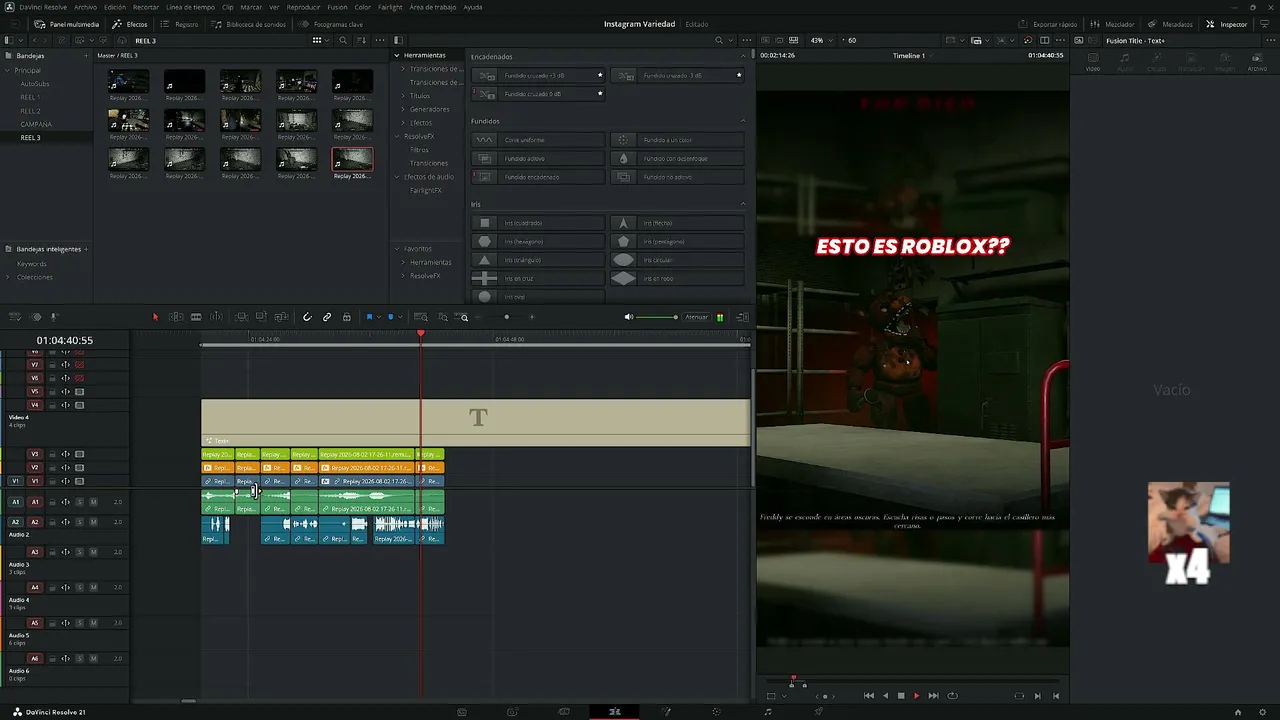Screen dimensions: 1280x720
Task: Favorite the Fundido cruzado 0 dB star
Action: [x=600, y=94]
